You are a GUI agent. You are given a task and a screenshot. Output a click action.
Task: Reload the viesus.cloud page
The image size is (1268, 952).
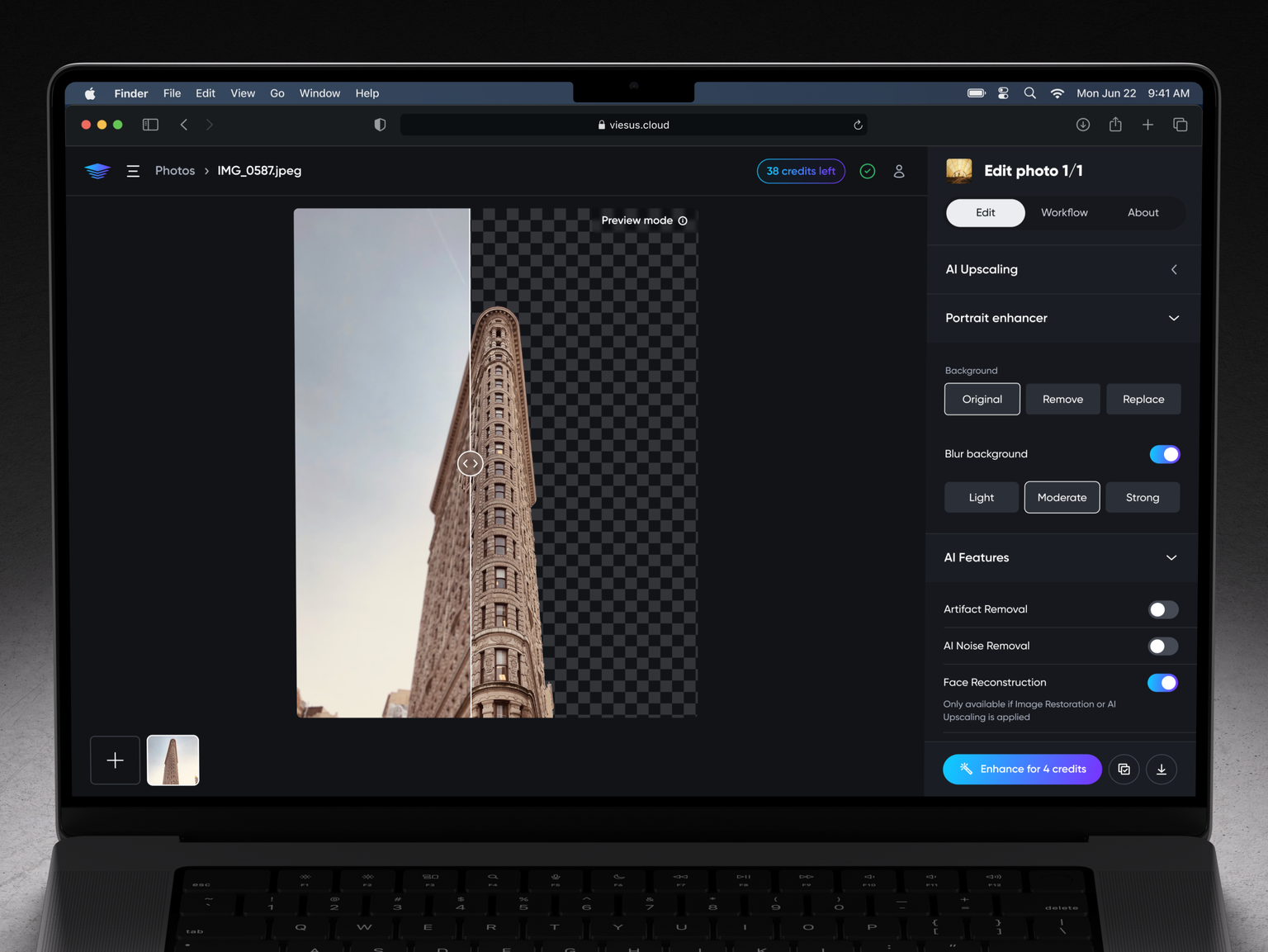click(858, 126)
